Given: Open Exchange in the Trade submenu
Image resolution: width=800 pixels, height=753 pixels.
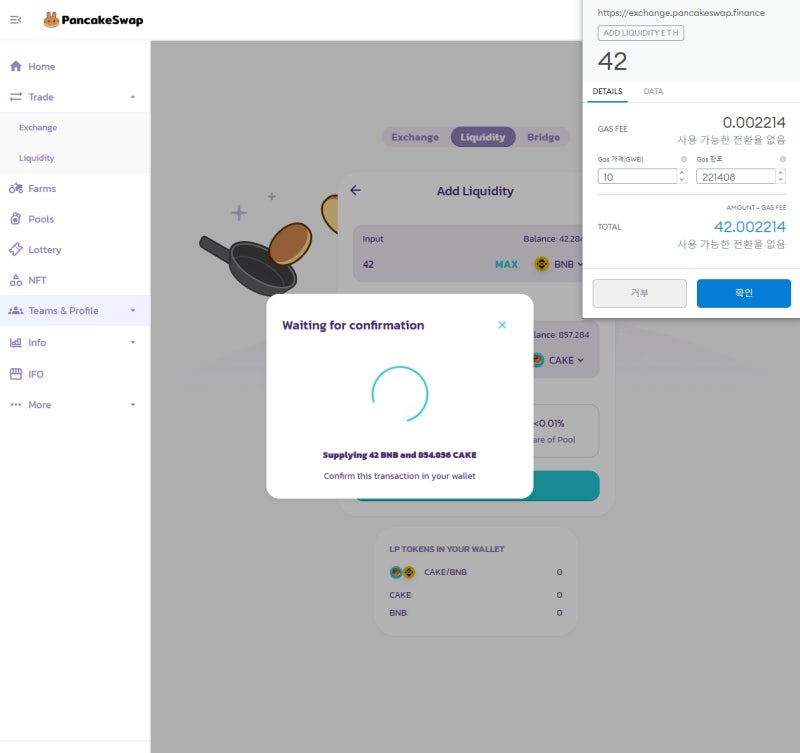Looking at the screenshot, I should coord(38,128).
